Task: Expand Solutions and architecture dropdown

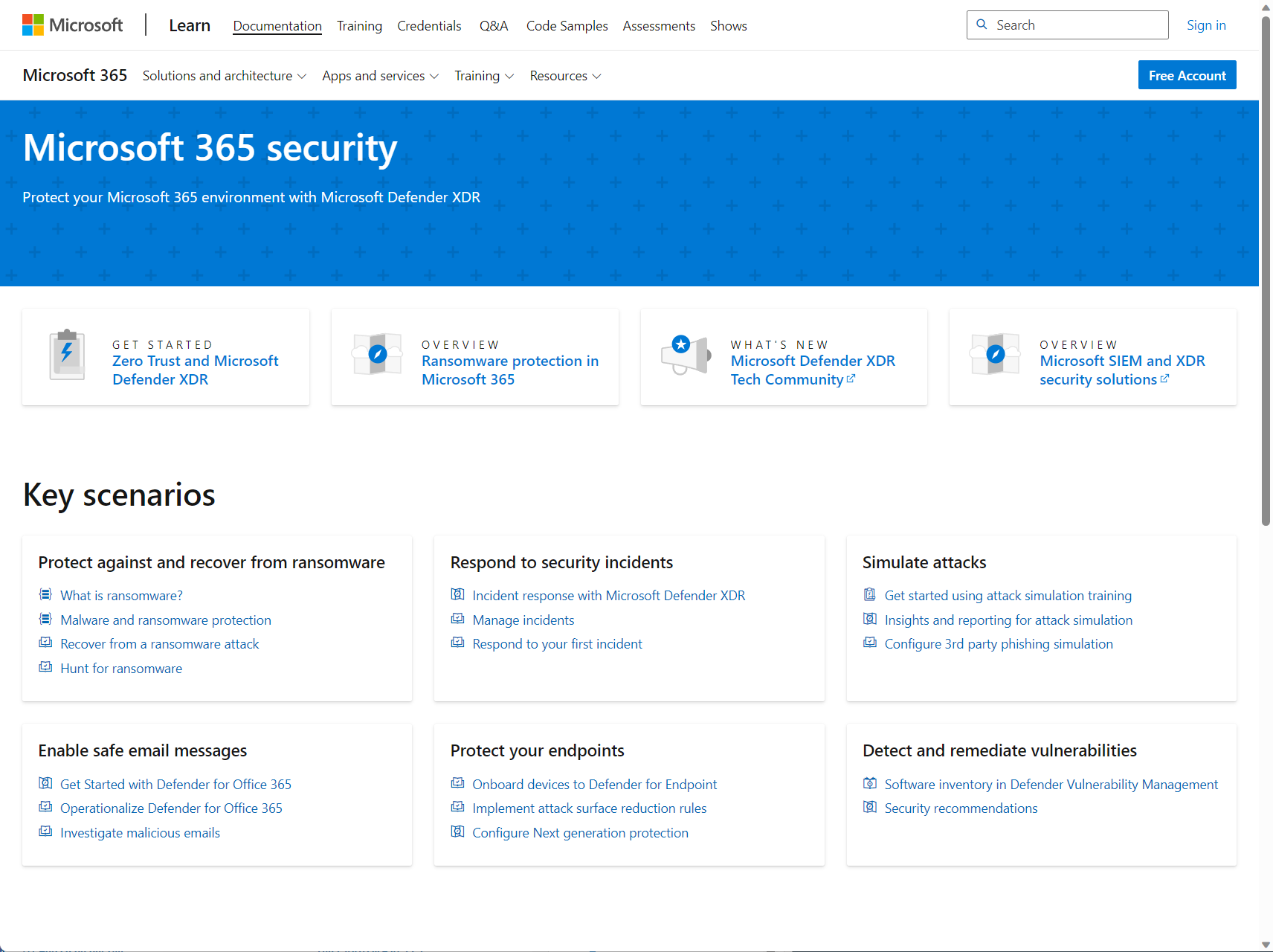Action: point(225,76)
